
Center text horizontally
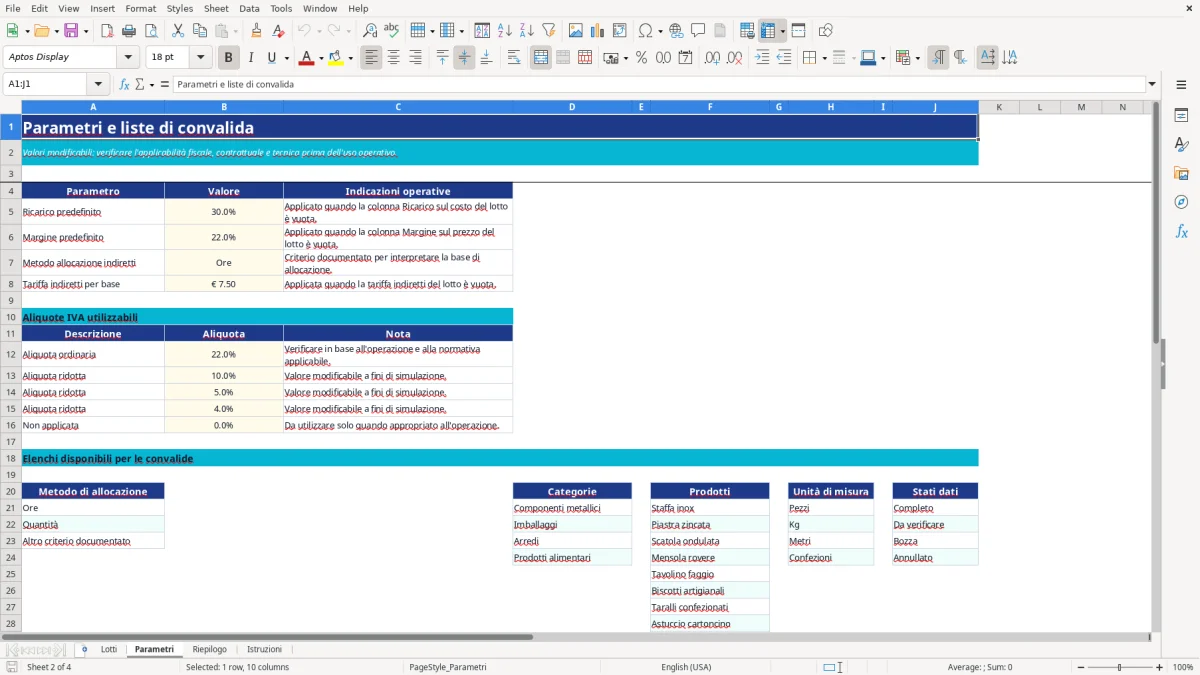tap(394, 58)
